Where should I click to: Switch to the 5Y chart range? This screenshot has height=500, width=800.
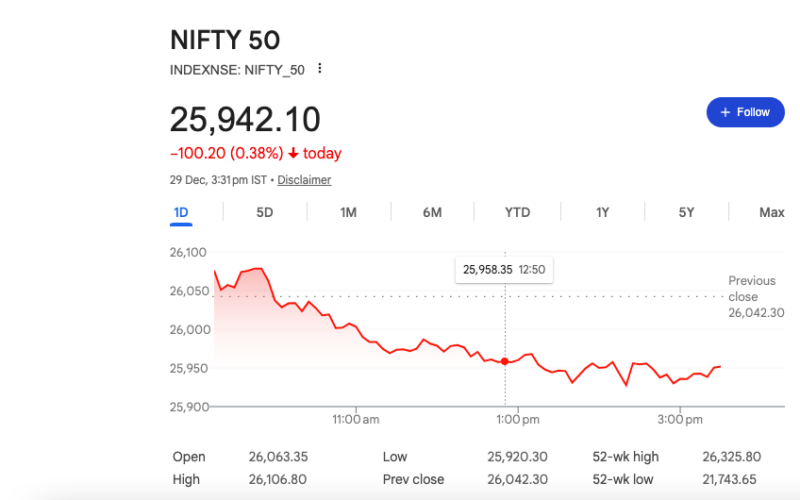coord(686,212)
